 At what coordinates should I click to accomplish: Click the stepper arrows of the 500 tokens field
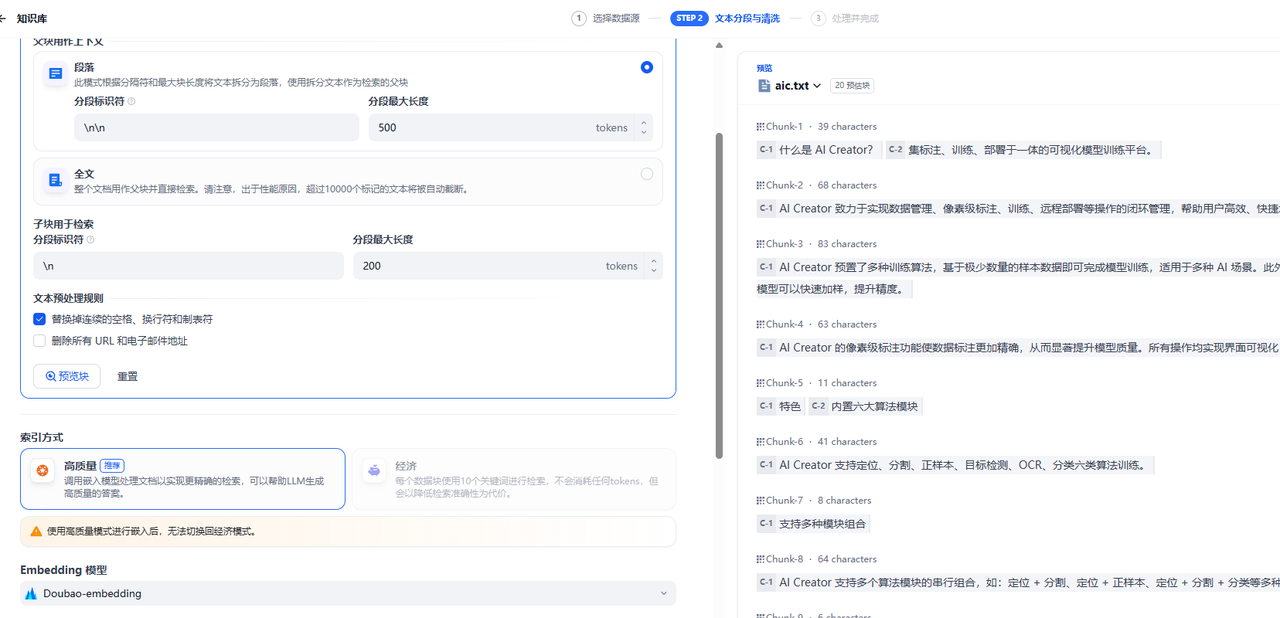pos(644,128)
